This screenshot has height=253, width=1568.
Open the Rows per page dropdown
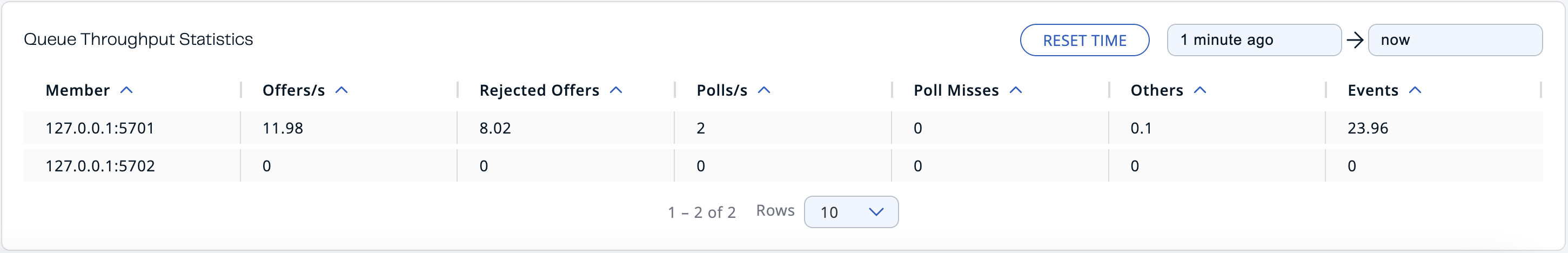click(x=850, y=212)
